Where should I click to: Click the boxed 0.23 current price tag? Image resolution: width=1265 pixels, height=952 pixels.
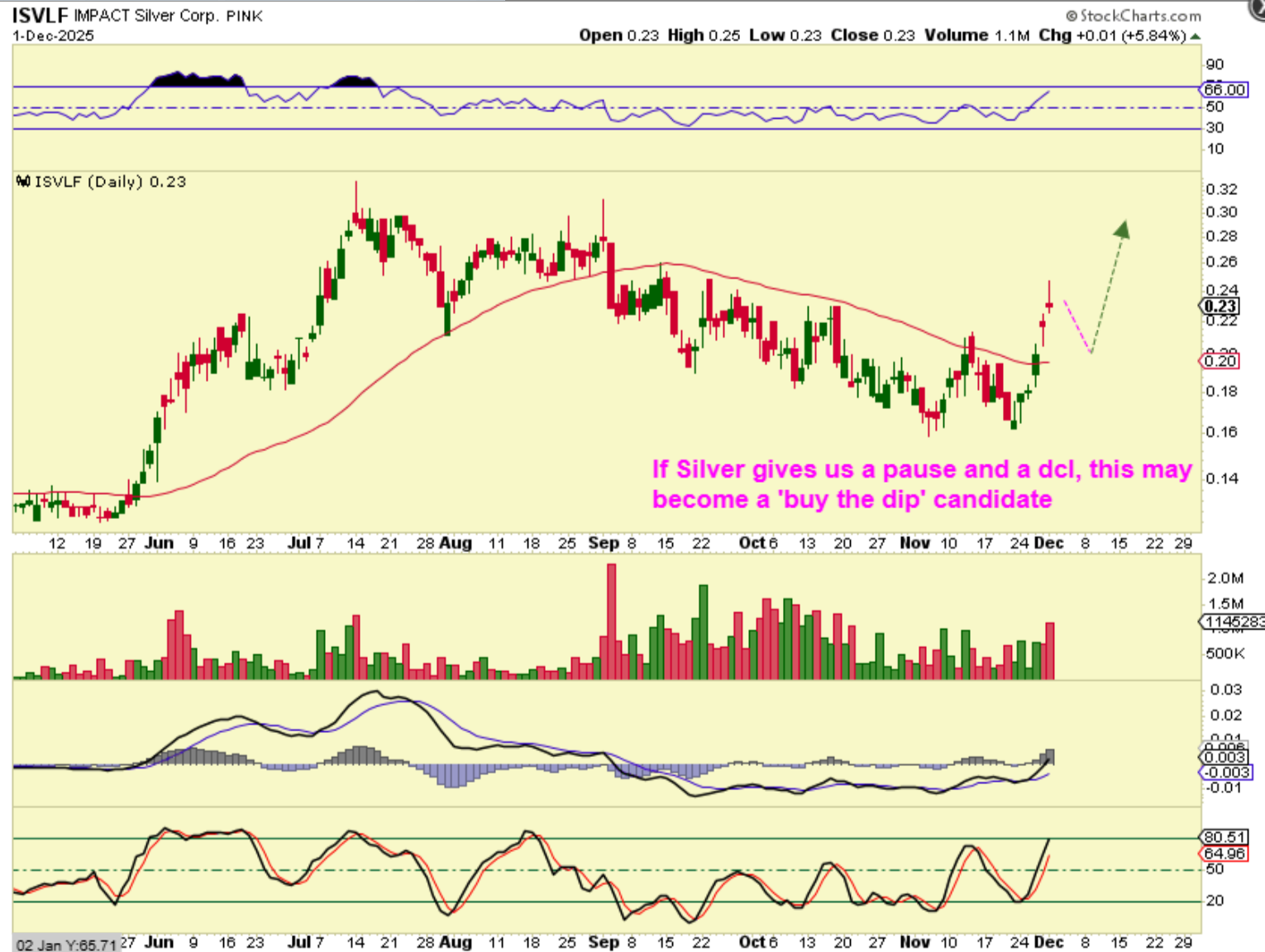tap(1220, 306)
